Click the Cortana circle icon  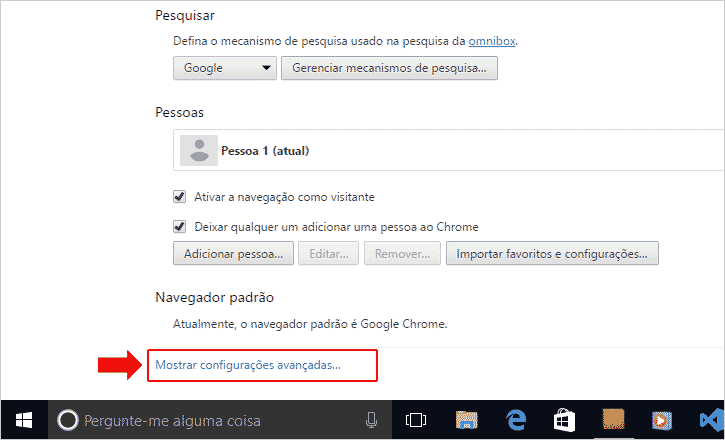66,421
